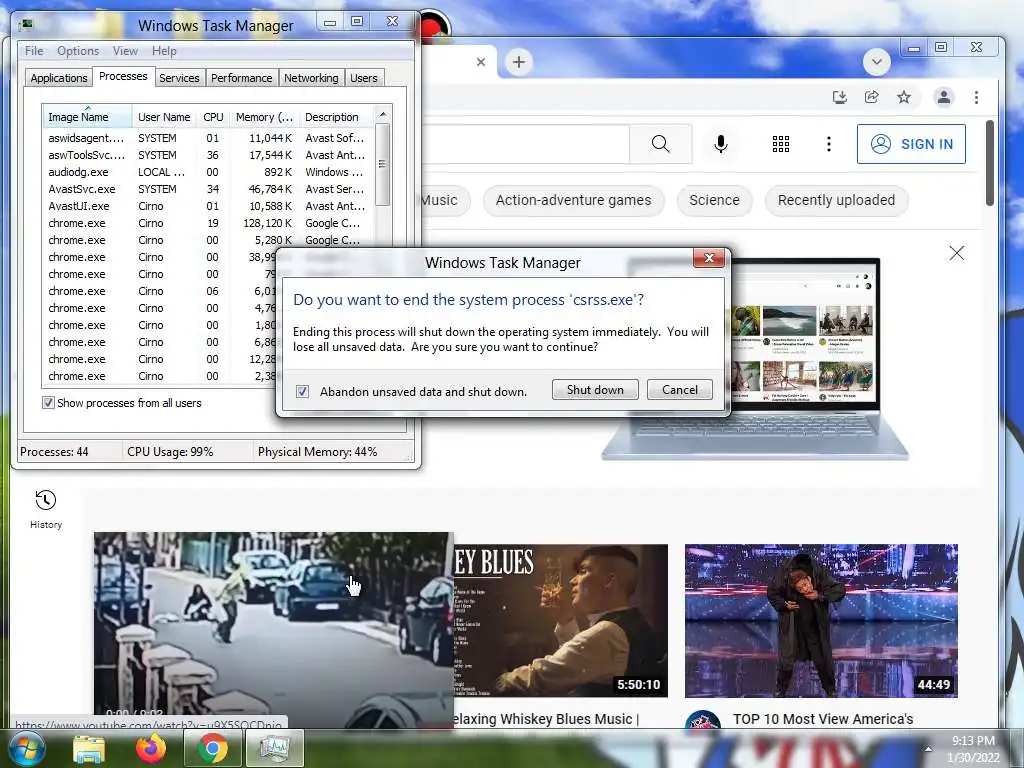Image resolution: width=1024 pixels, height=768 pixels.
Task: Open the America's talent video thumbnail
Action: (x=822, y=620)
